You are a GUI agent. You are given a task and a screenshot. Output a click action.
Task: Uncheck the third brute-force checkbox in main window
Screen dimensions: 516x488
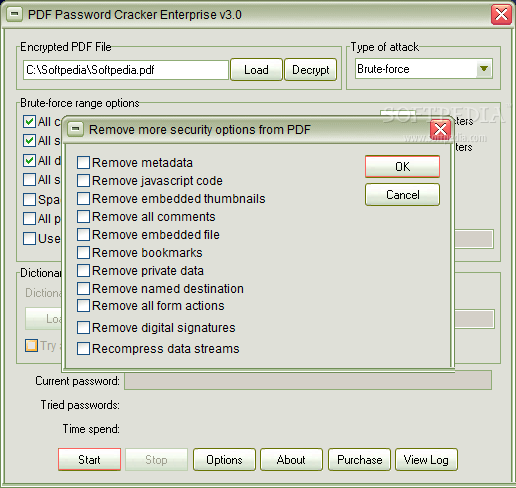[30, 160]
